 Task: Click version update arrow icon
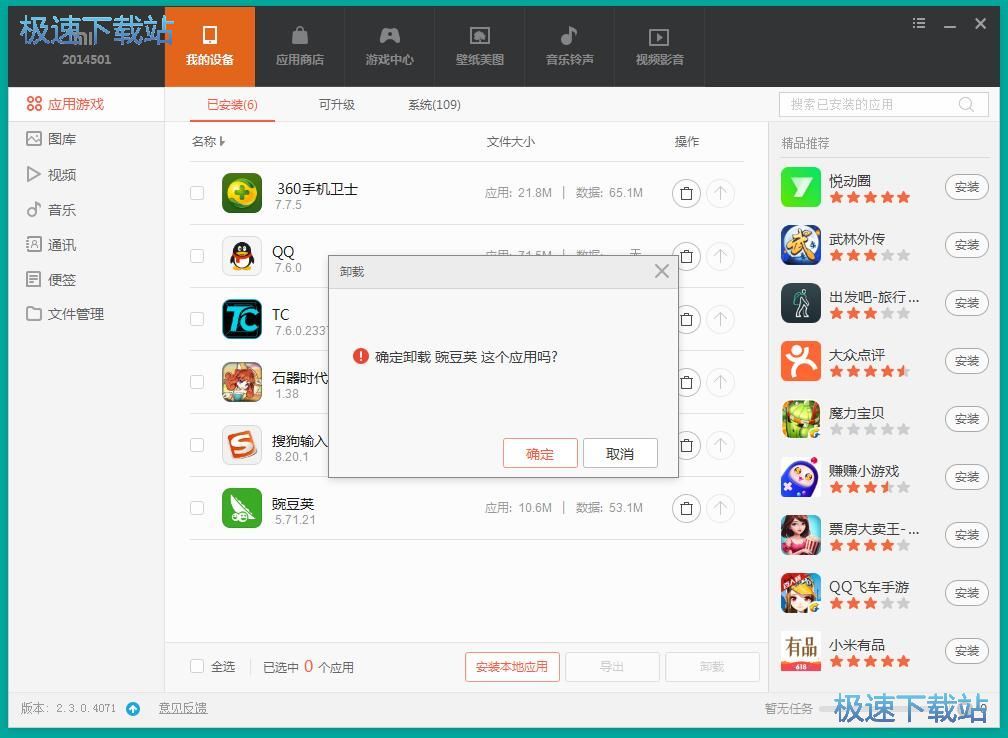133,708
